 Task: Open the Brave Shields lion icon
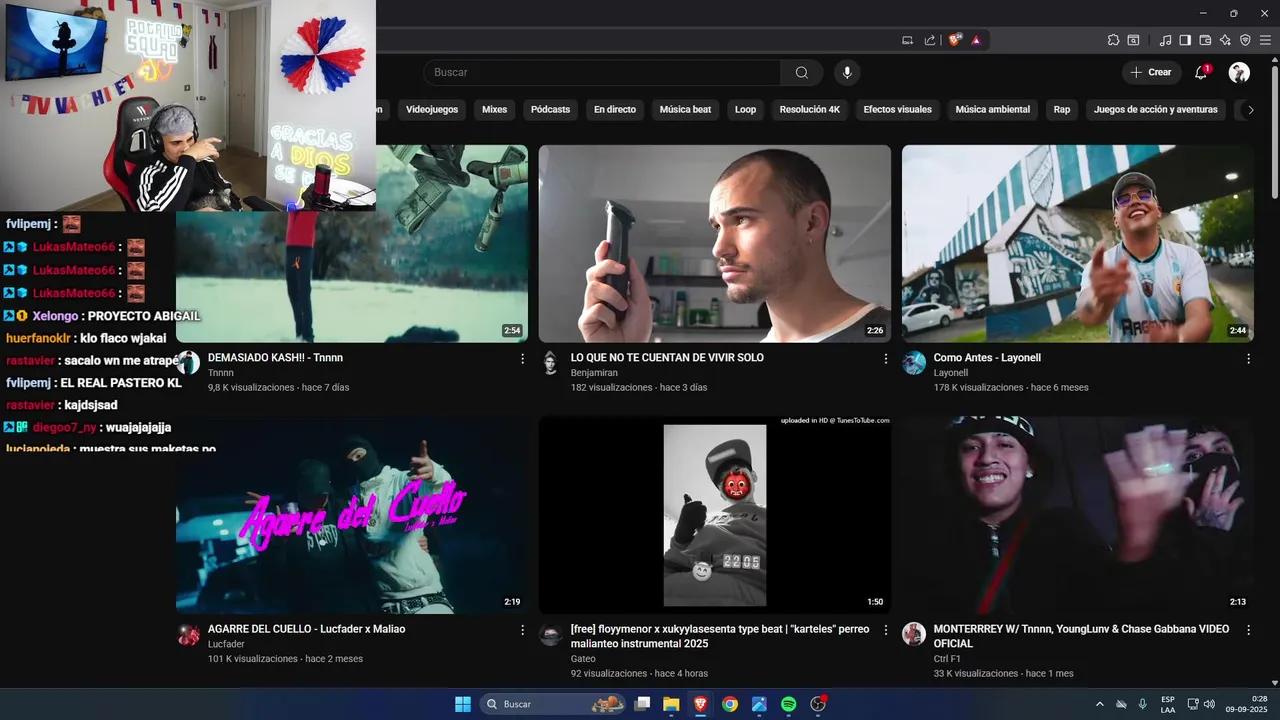pyautogui.click(x=955, y=40)
